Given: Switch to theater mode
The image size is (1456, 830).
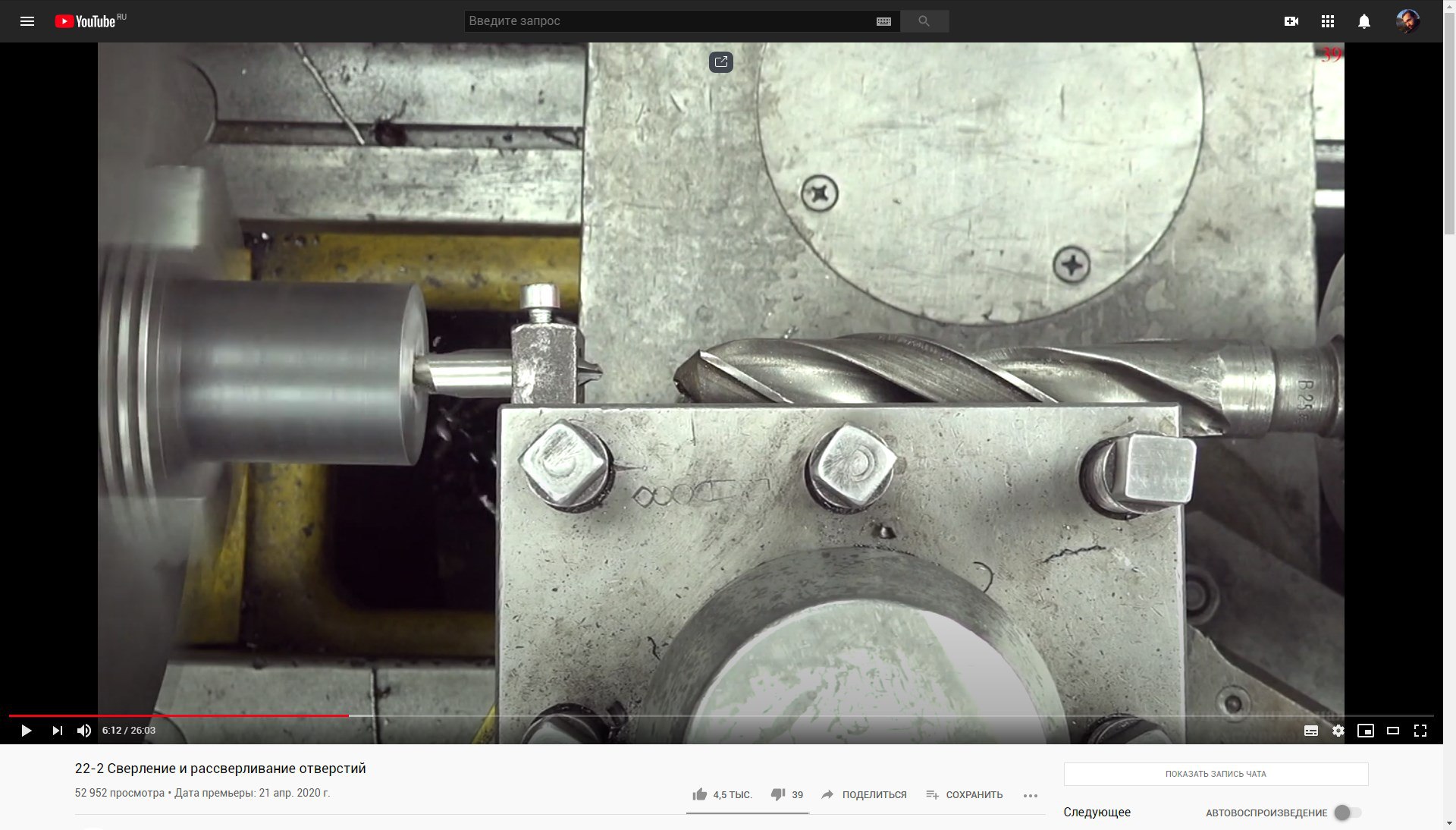Looking at the screenshot, I should 1392,731.
